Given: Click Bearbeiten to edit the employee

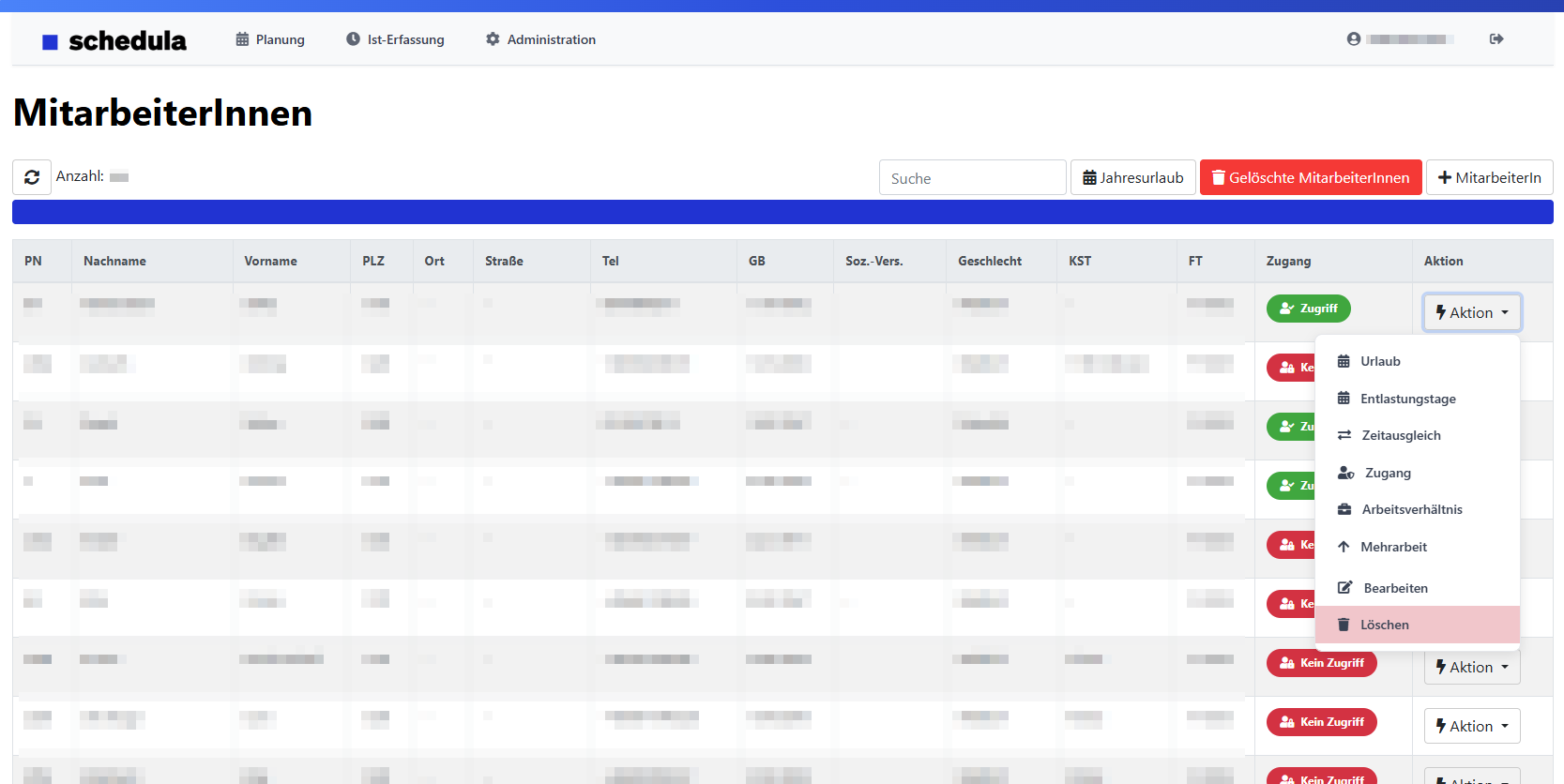Looking at the screenshot, I should pos(1395,589).
